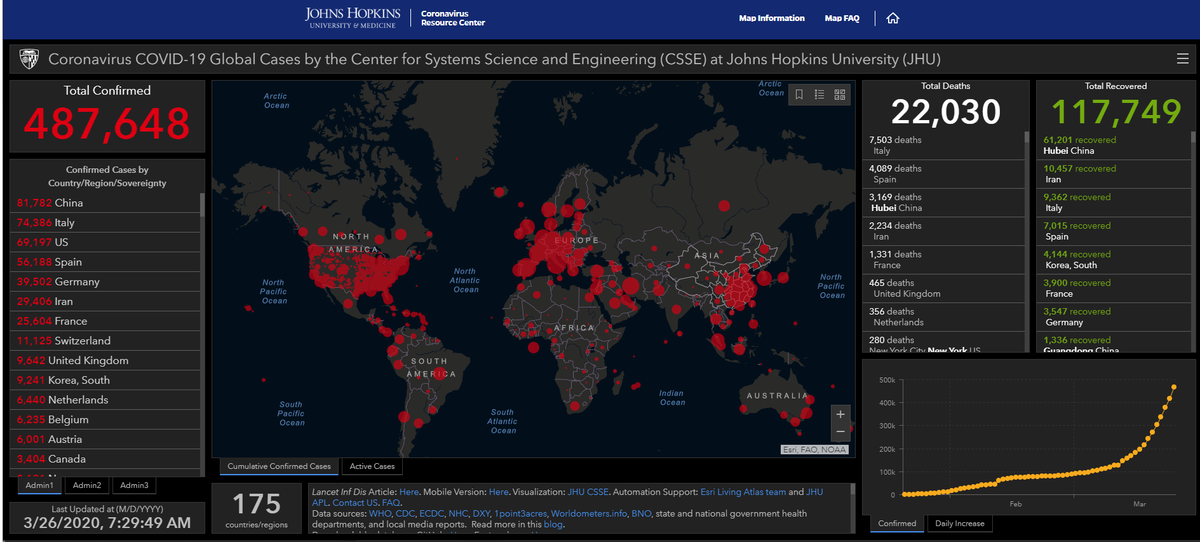Select '10,457 recovered Iran' row
This screenshot has height=542, width=1200.
pos(1114,174)
